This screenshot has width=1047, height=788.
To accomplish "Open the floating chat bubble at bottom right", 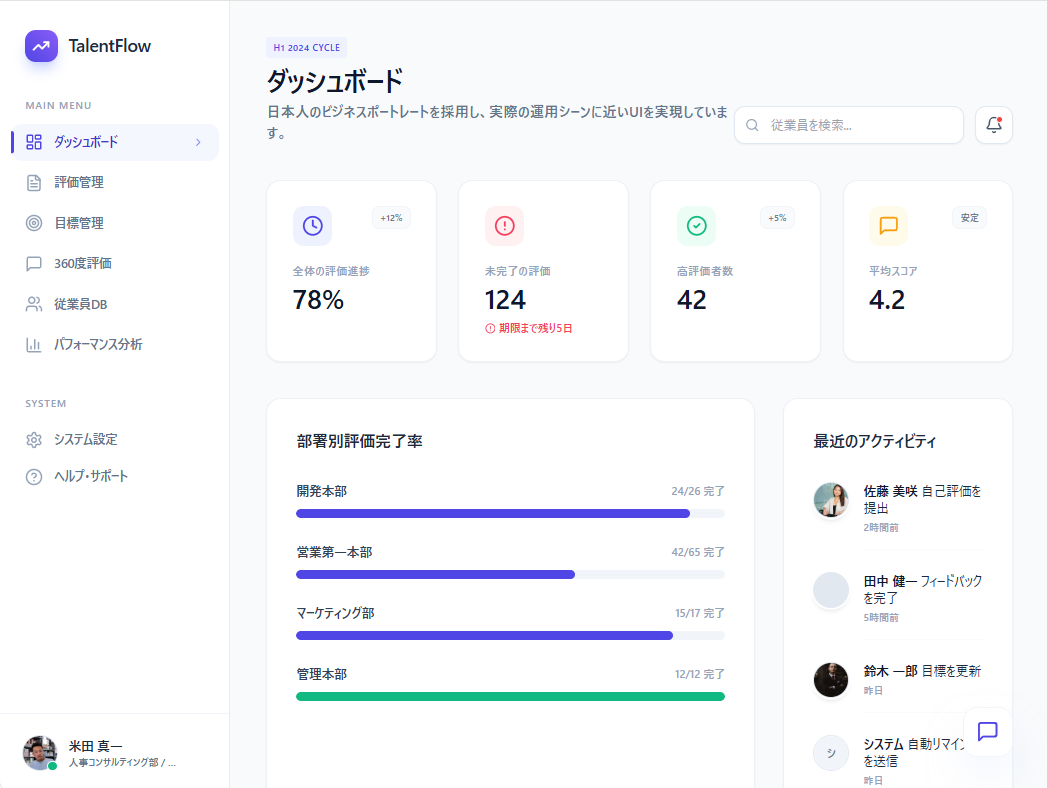I will click(x=987, y=732).
